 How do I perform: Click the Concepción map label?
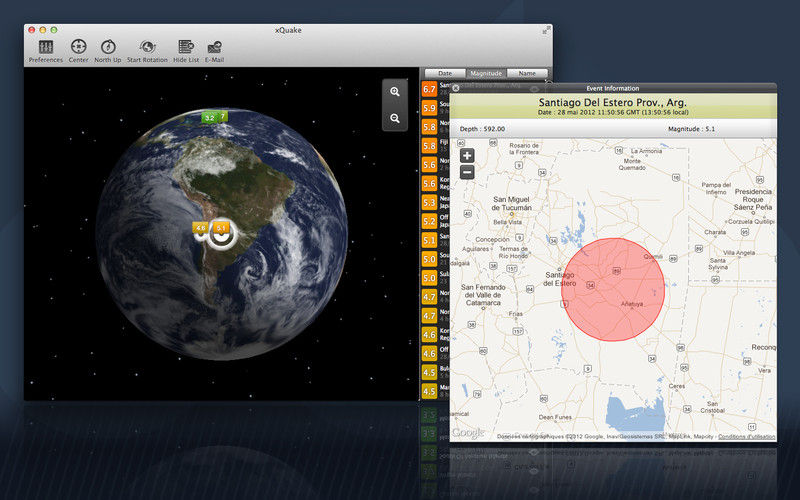click(x=492, y=239)
